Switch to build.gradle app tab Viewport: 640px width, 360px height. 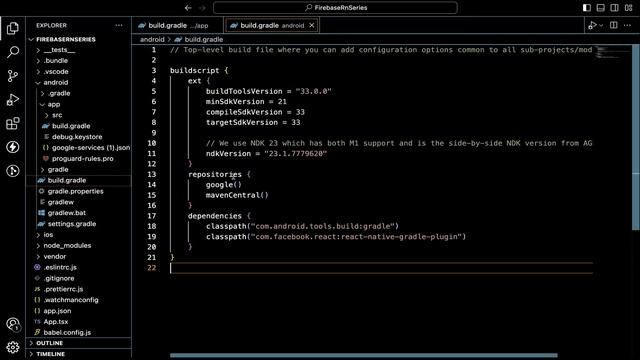(x=178, y=25)
